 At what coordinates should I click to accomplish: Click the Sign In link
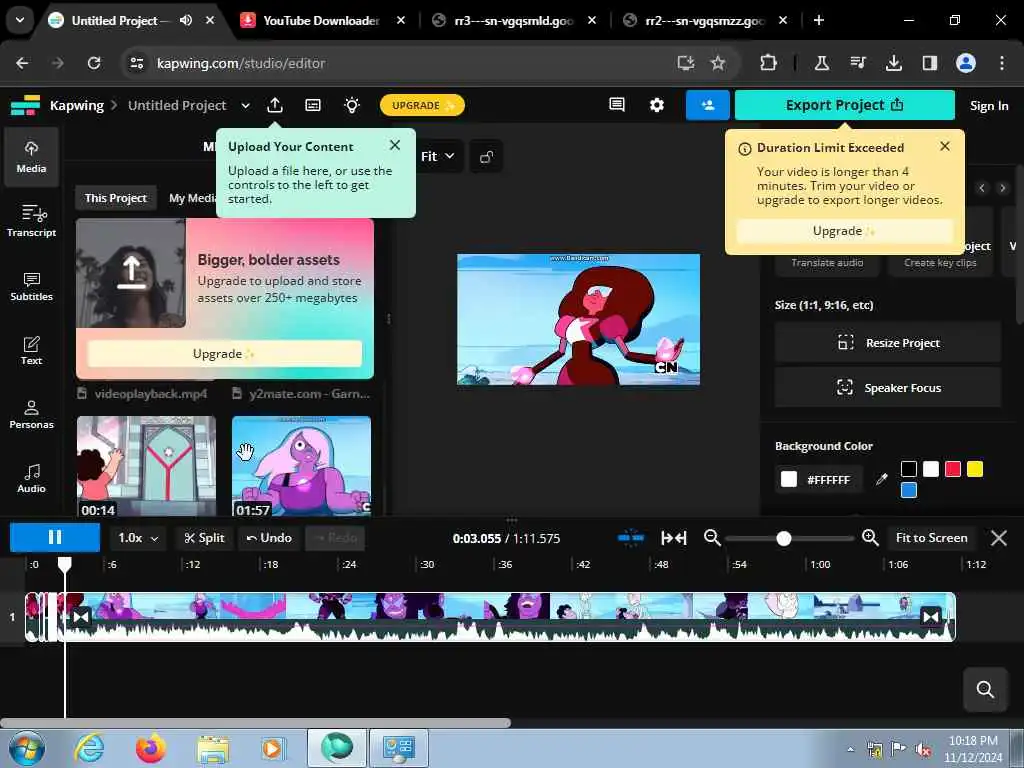tap(989, 106)
